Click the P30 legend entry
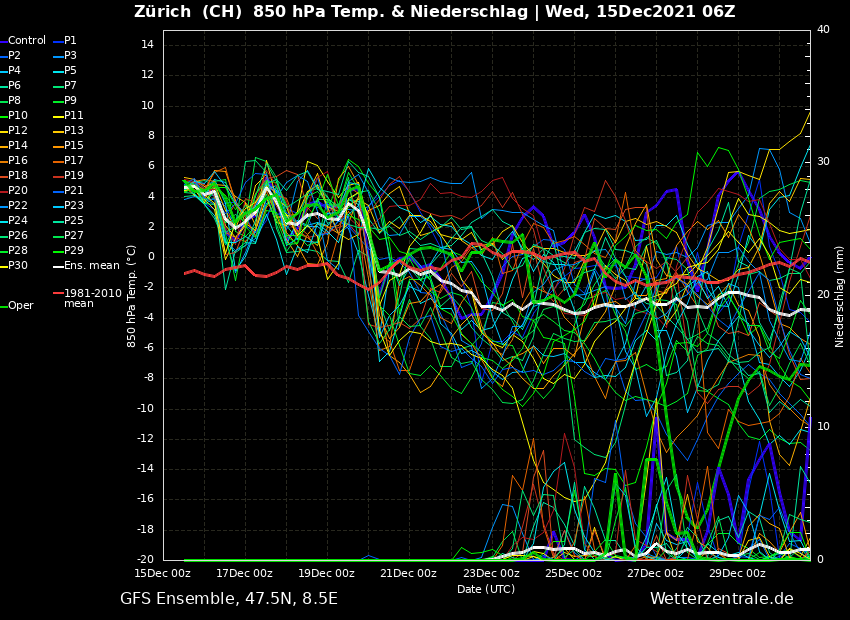850x620 pixels. [18, 266]
